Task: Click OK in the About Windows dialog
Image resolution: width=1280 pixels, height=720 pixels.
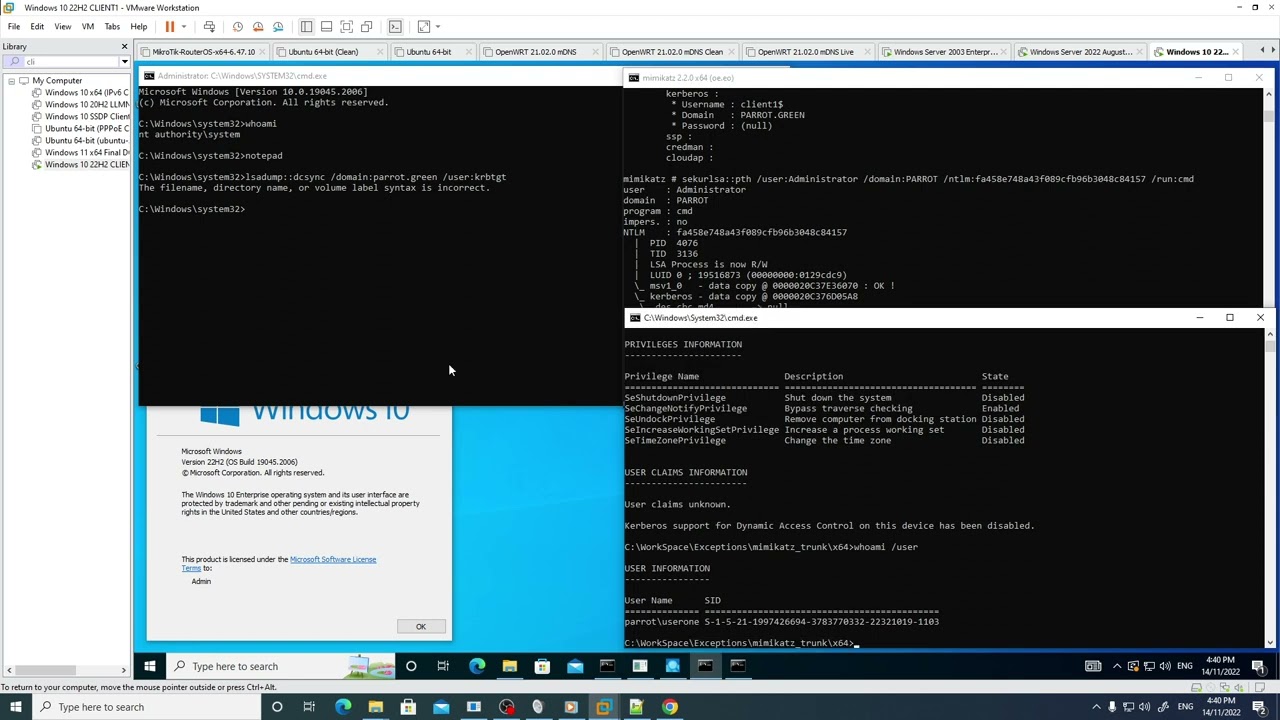Action: point(421,627)
